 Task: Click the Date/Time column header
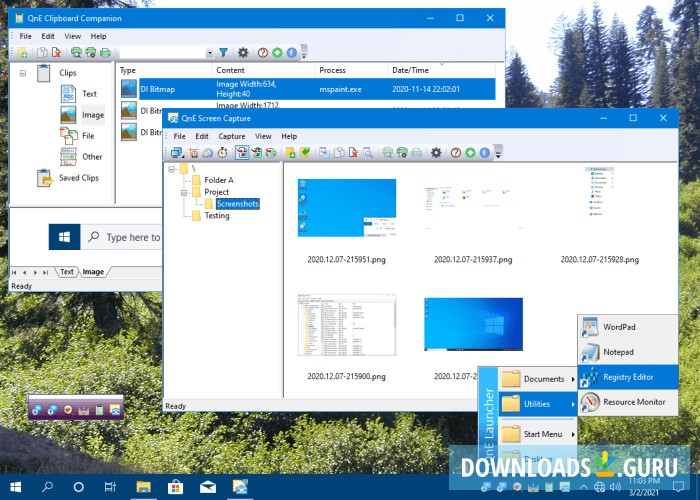click(x=414, y=70)
